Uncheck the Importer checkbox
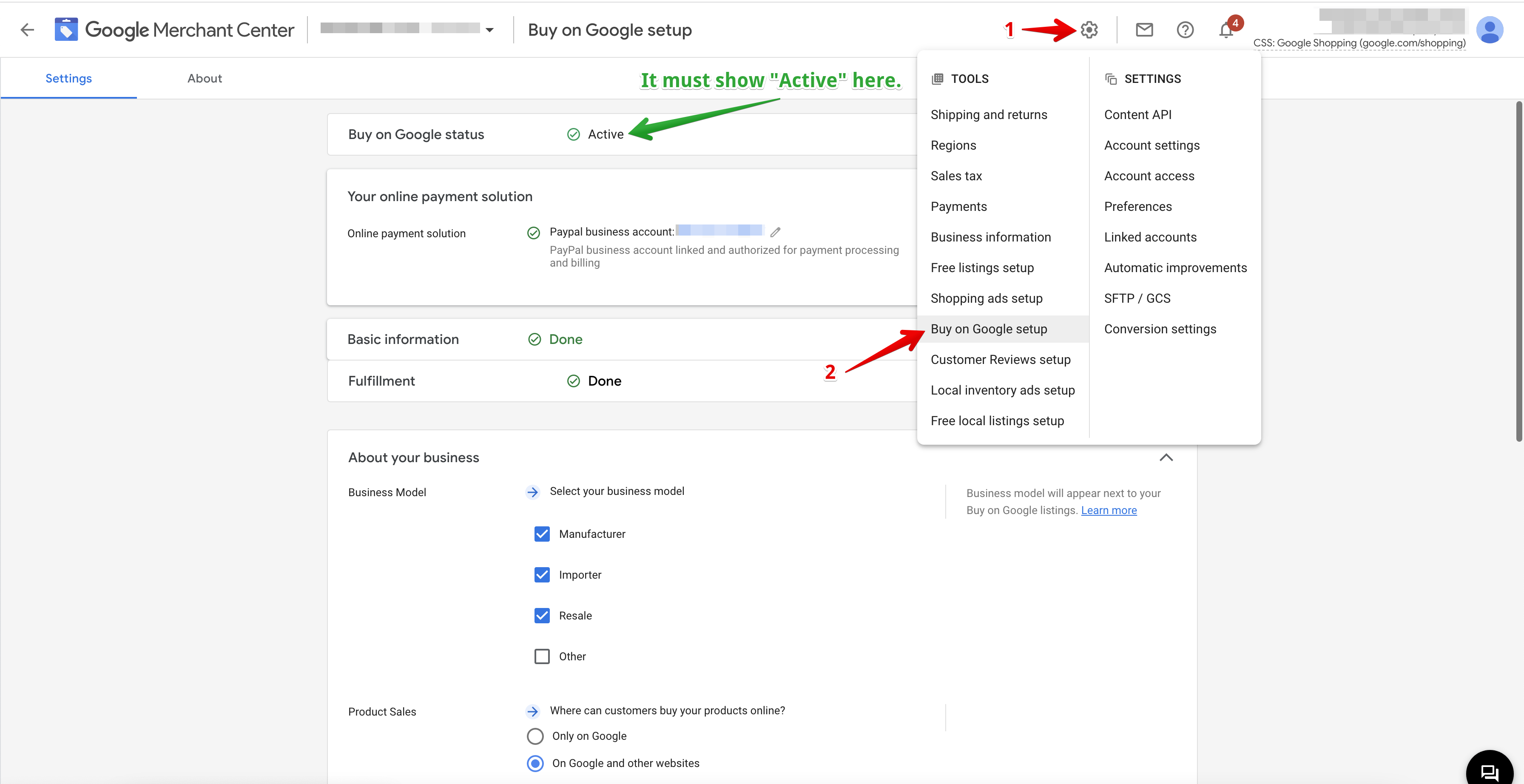Screen dimensions: 1524x784 pyautogui.click(x=542, y=574)
